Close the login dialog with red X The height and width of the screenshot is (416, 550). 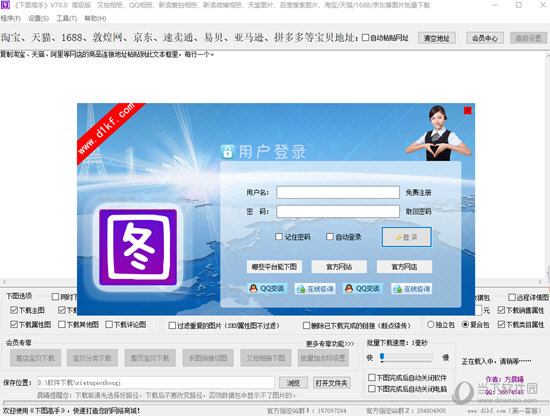click(468, 110)
